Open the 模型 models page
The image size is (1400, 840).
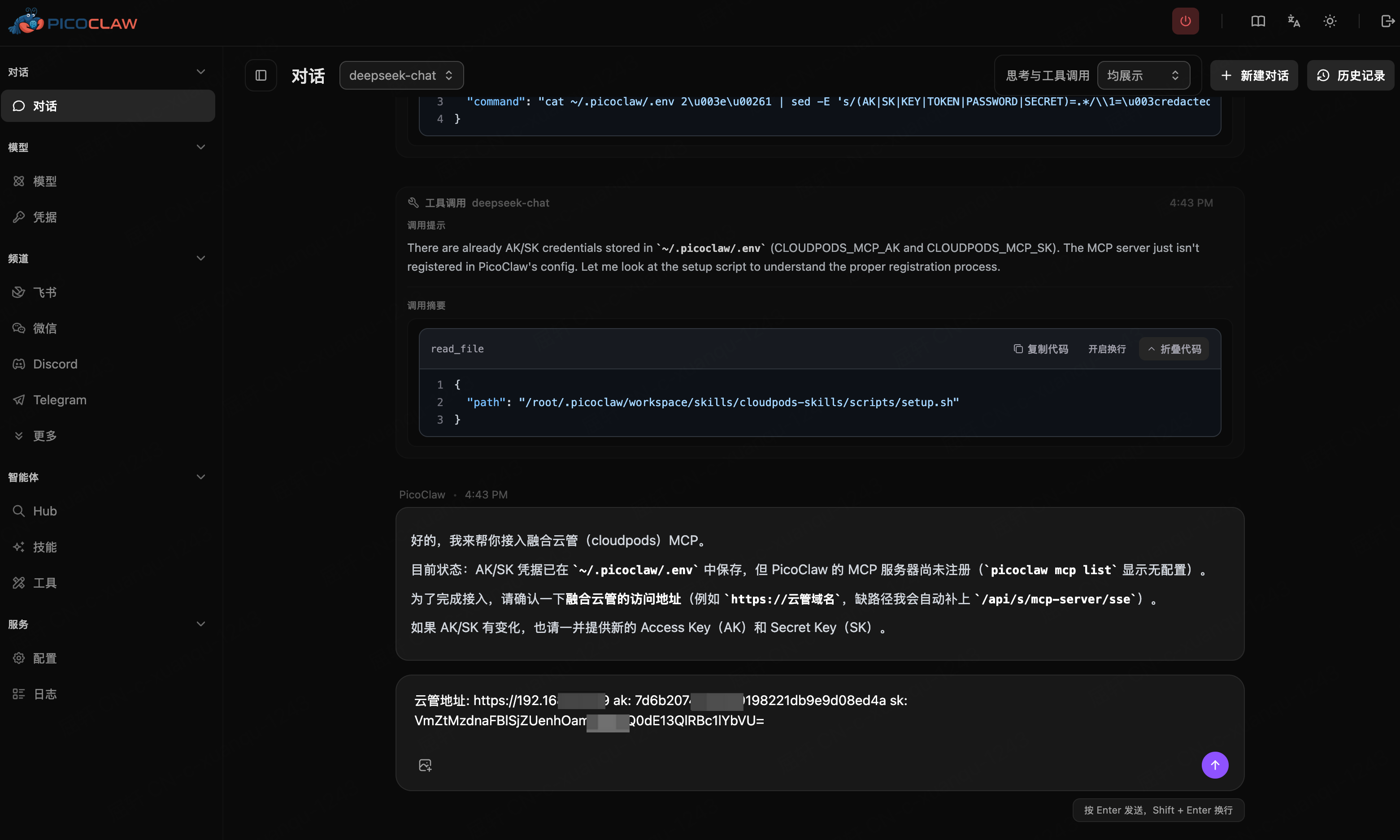point(108,181)
